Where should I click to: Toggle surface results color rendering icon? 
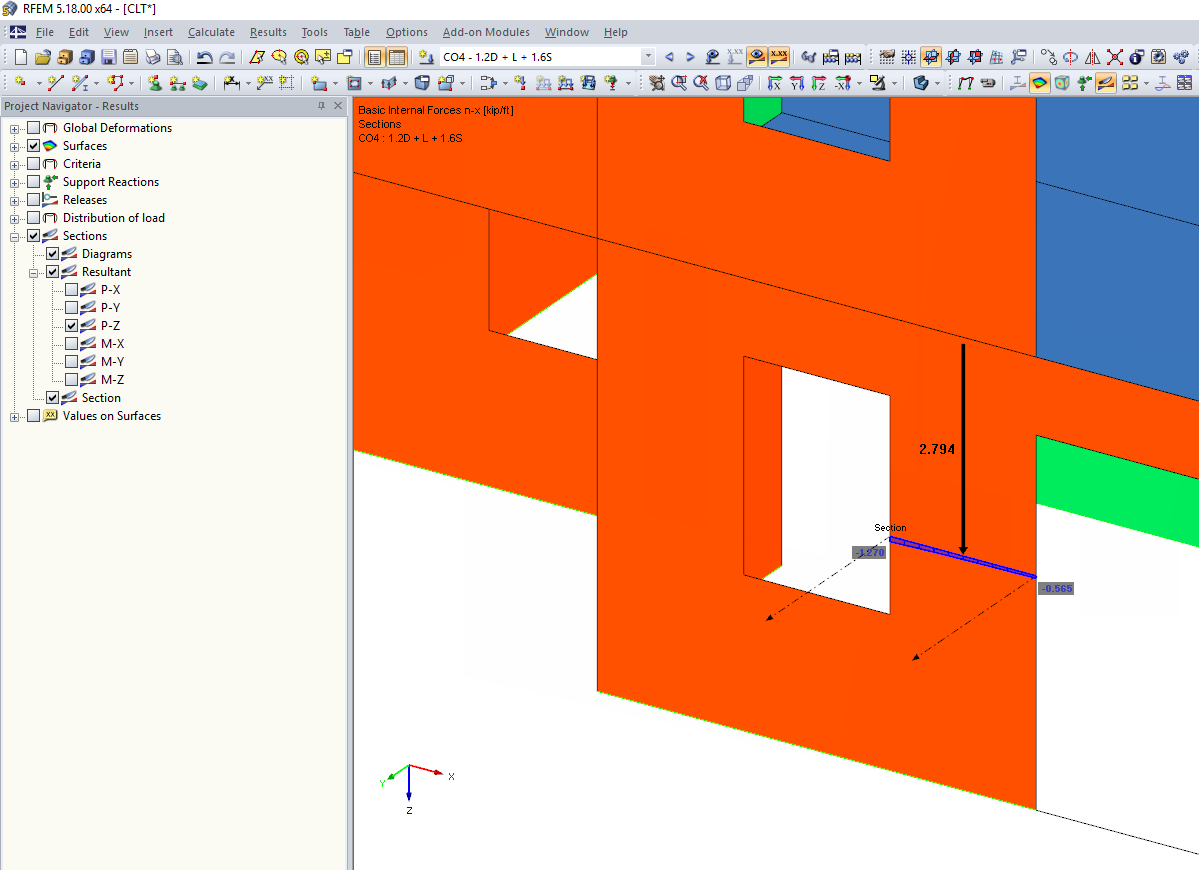[1040, 83]
